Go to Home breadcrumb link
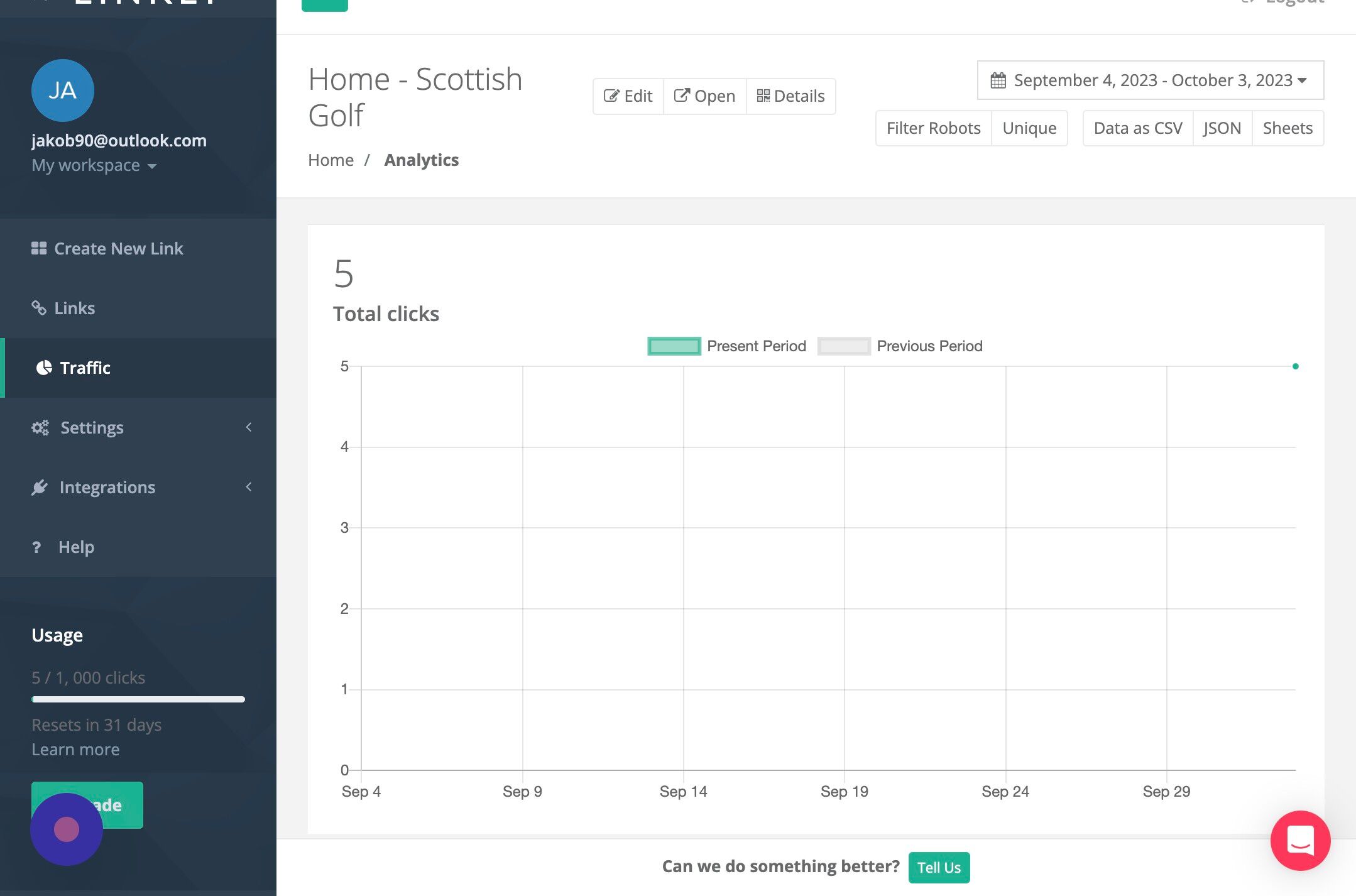The width and height of the screenshot is (1356, 896). [331, 160]
